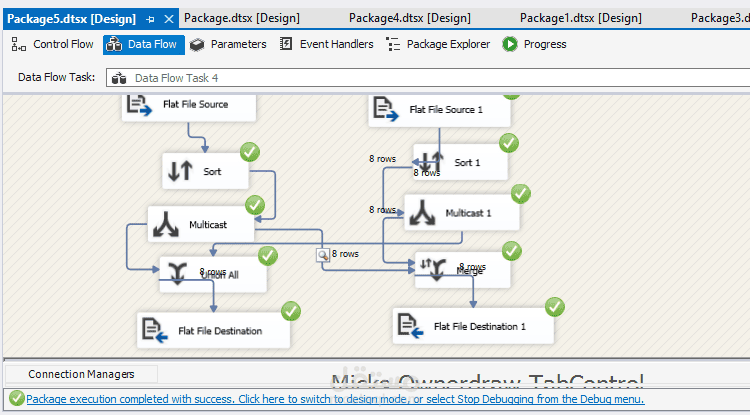Click the Multicast 1 label text
750x415 pixels.
468,213
